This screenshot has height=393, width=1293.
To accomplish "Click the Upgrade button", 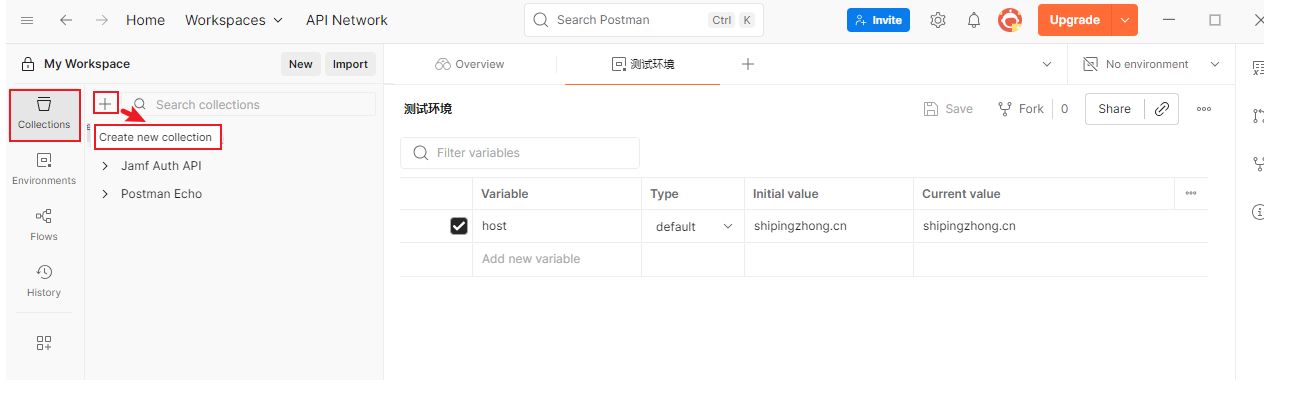I will point(1075,20).
